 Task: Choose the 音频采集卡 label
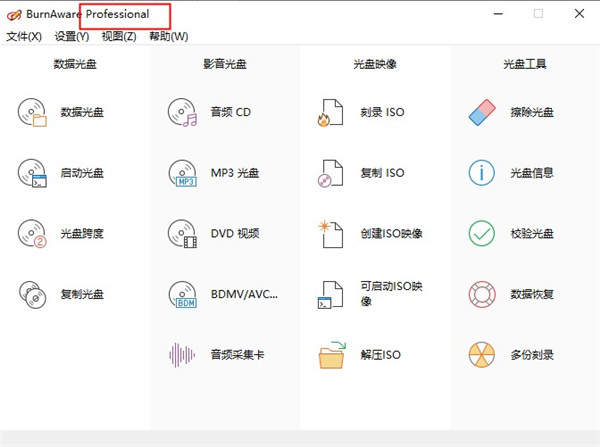click(237, 355)
